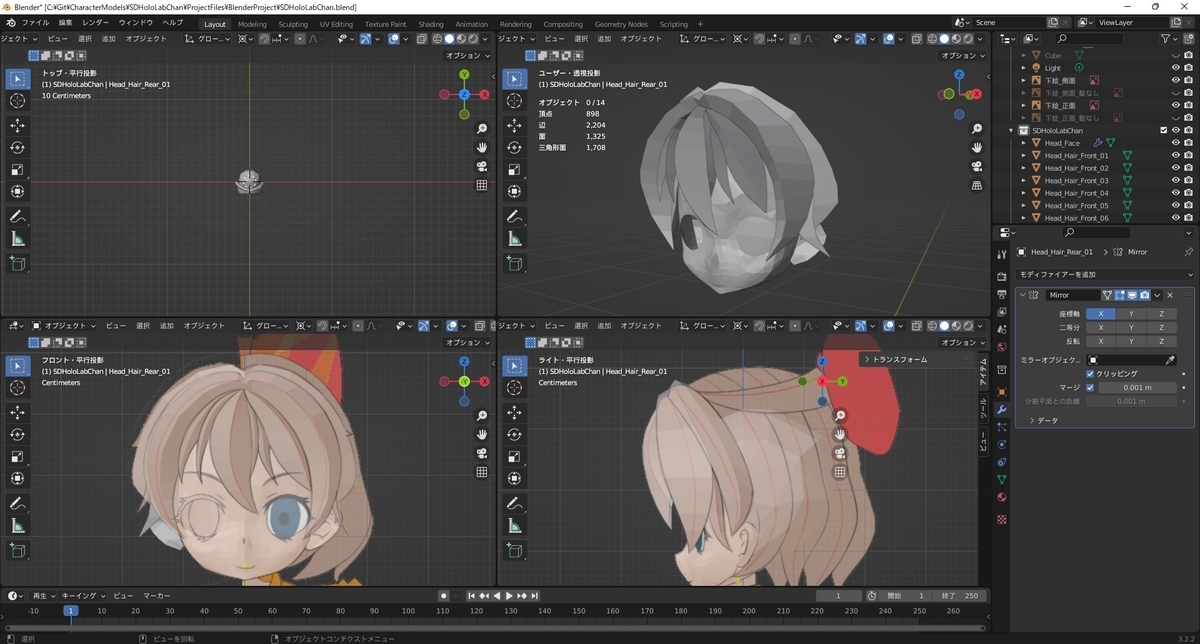
Task: Activate the Transform tool in top view
Action: click(18, 191)
